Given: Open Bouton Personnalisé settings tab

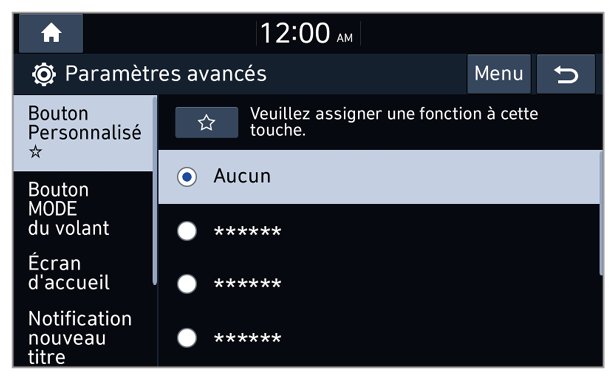Looking at the screenshot, I should [83, 133].
